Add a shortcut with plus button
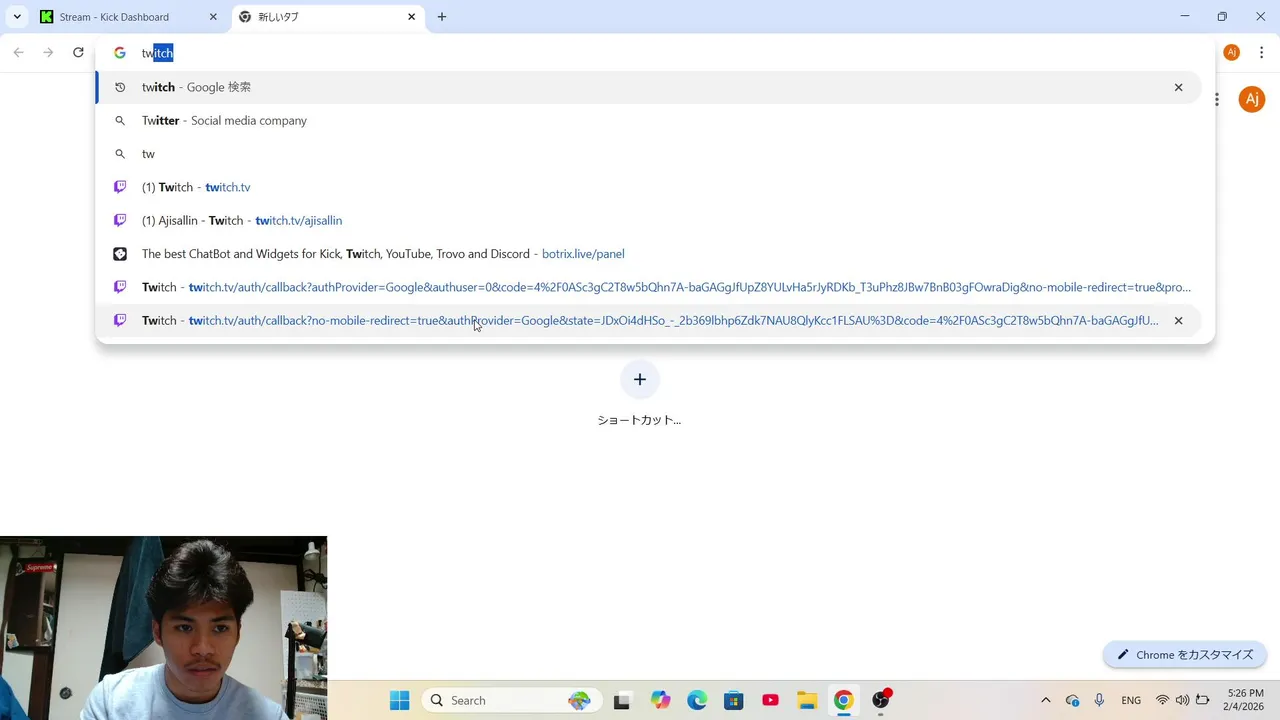1280x720 pixels. (x=640, y=379)
